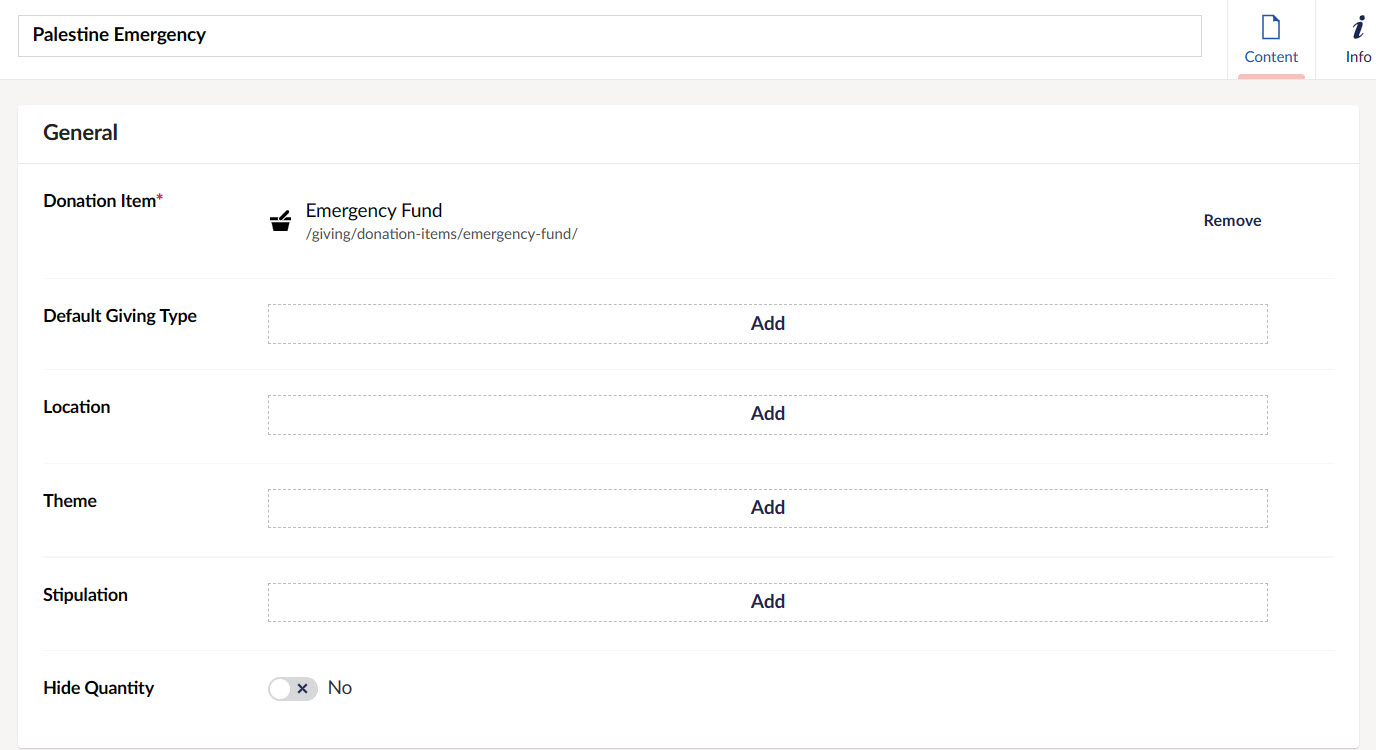Toggle the Hide Quantity switch
Viewport: 1376px width, 750px height.
pyautogui.click(x=293, y=688)
